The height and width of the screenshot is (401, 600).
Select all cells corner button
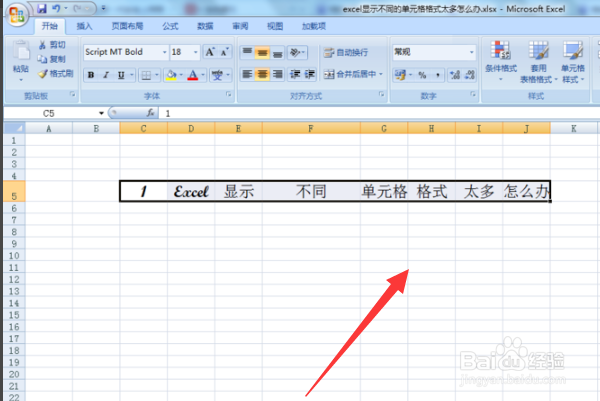pos(15,128)
